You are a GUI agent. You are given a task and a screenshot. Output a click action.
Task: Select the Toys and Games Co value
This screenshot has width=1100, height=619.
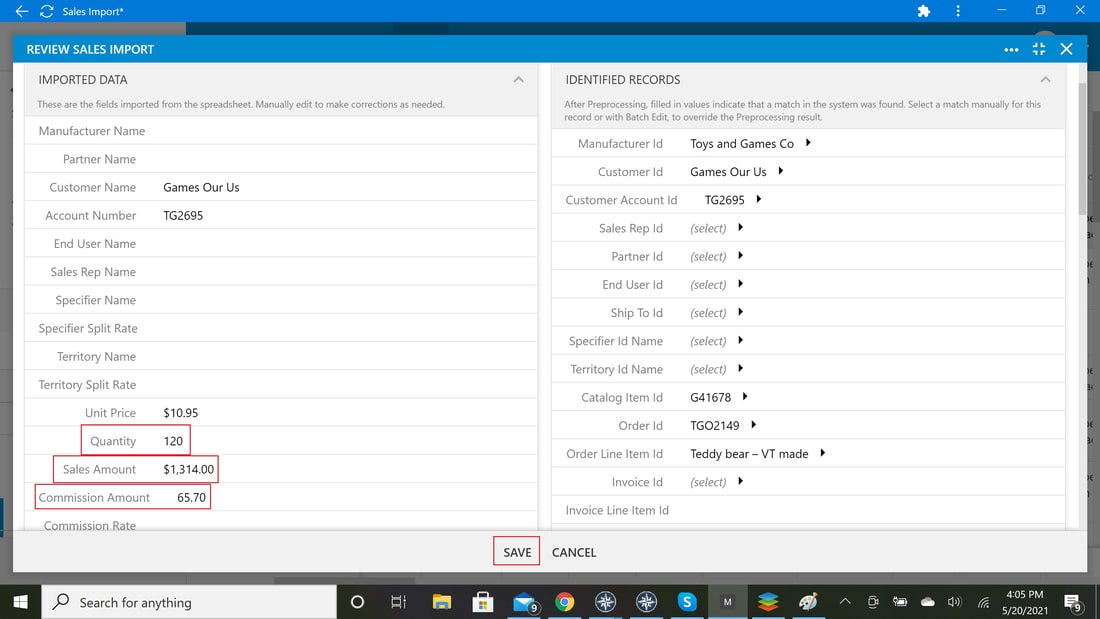[x=742, y=143]
